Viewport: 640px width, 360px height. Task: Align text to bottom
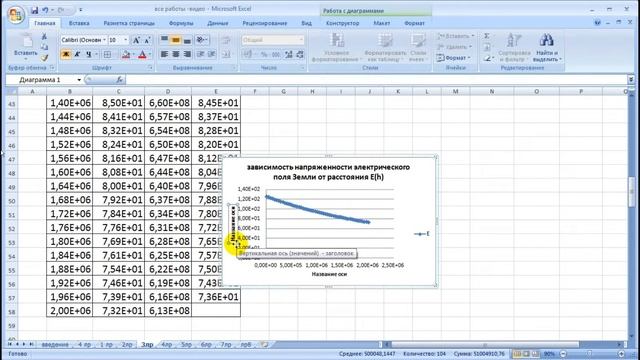pos(187,40)
